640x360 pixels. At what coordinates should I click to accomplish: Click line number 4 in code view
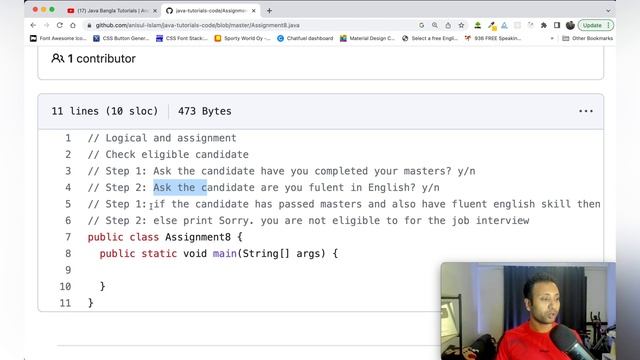tap(68, 188)
